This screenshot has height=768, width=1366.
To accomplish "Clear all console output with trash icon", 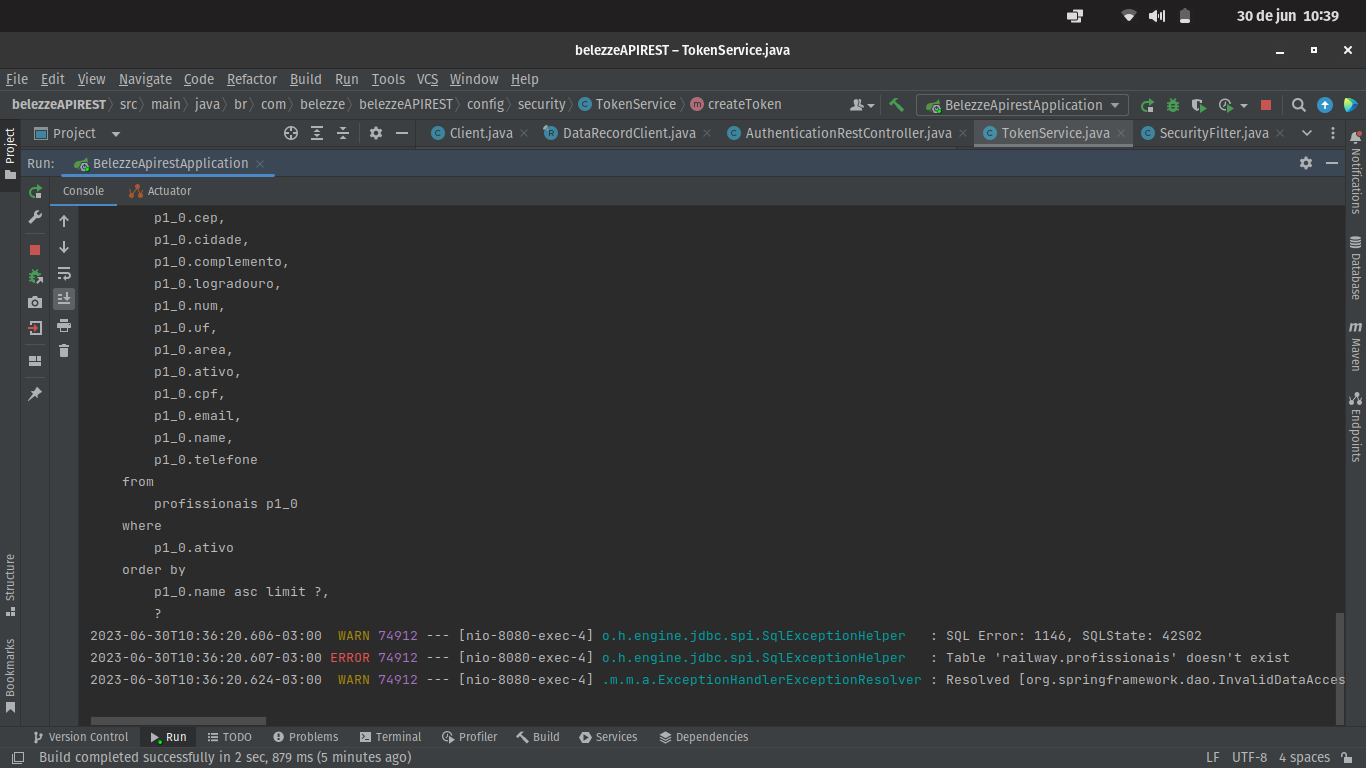I will [x=64, y=351].
